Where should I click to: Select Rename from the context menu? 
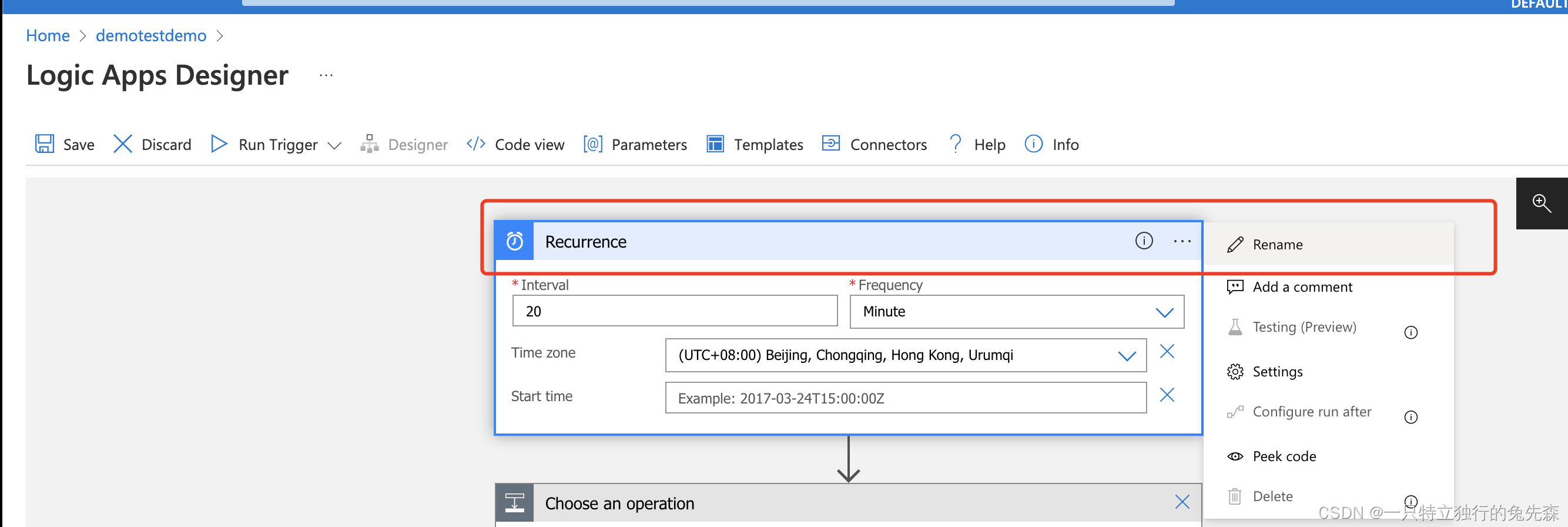coord(1329,244)
